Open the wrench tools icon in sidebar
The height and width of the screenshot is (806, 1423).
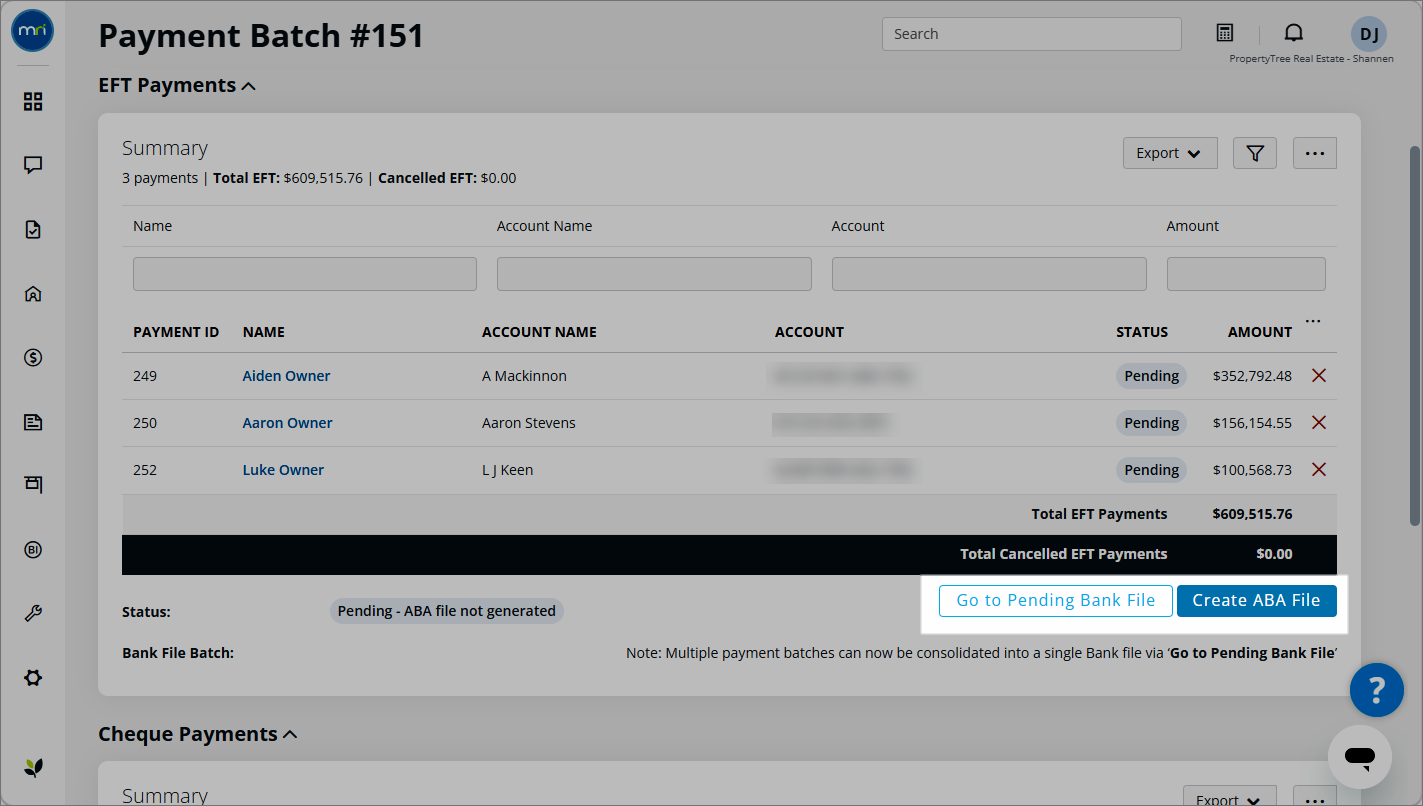pos(33,613)
